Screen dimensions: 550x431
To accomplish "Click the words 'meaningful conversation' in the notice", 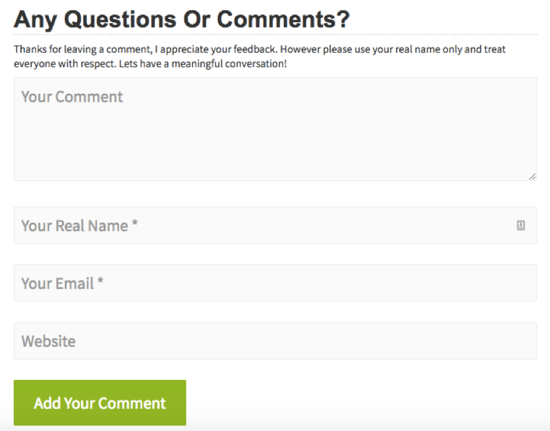I will point(229,64).
